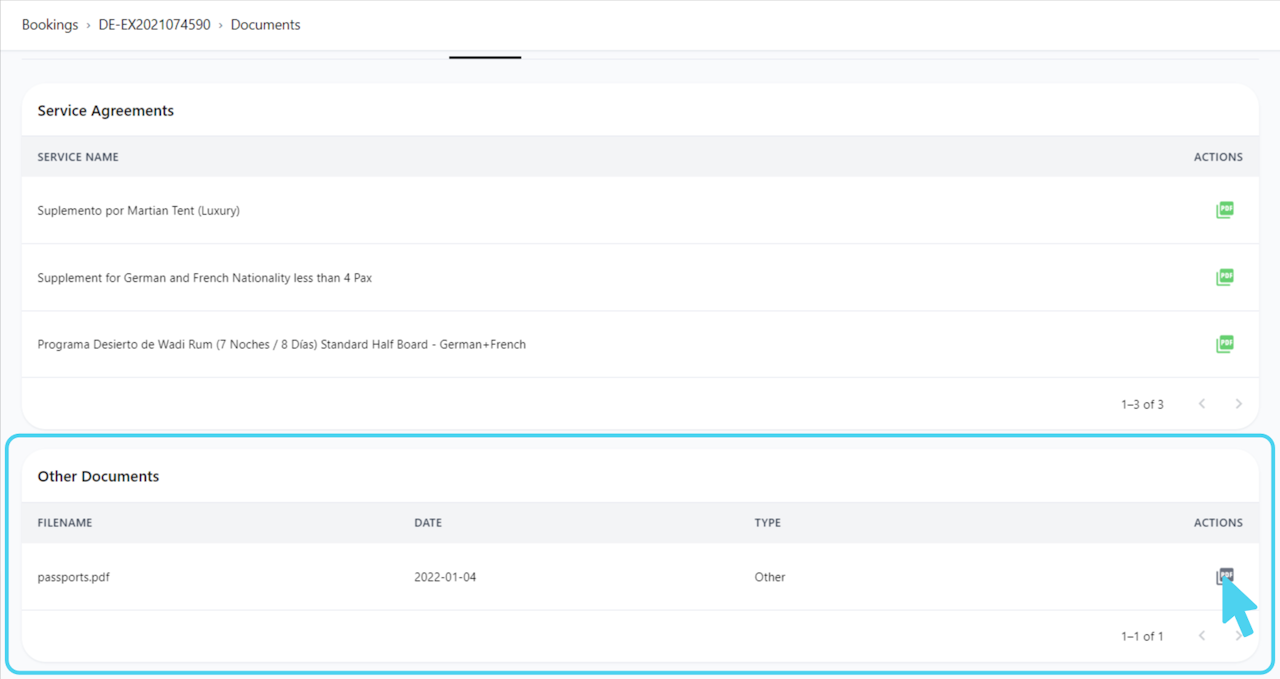Go to previous page of Other Documents

point(1202,636)
